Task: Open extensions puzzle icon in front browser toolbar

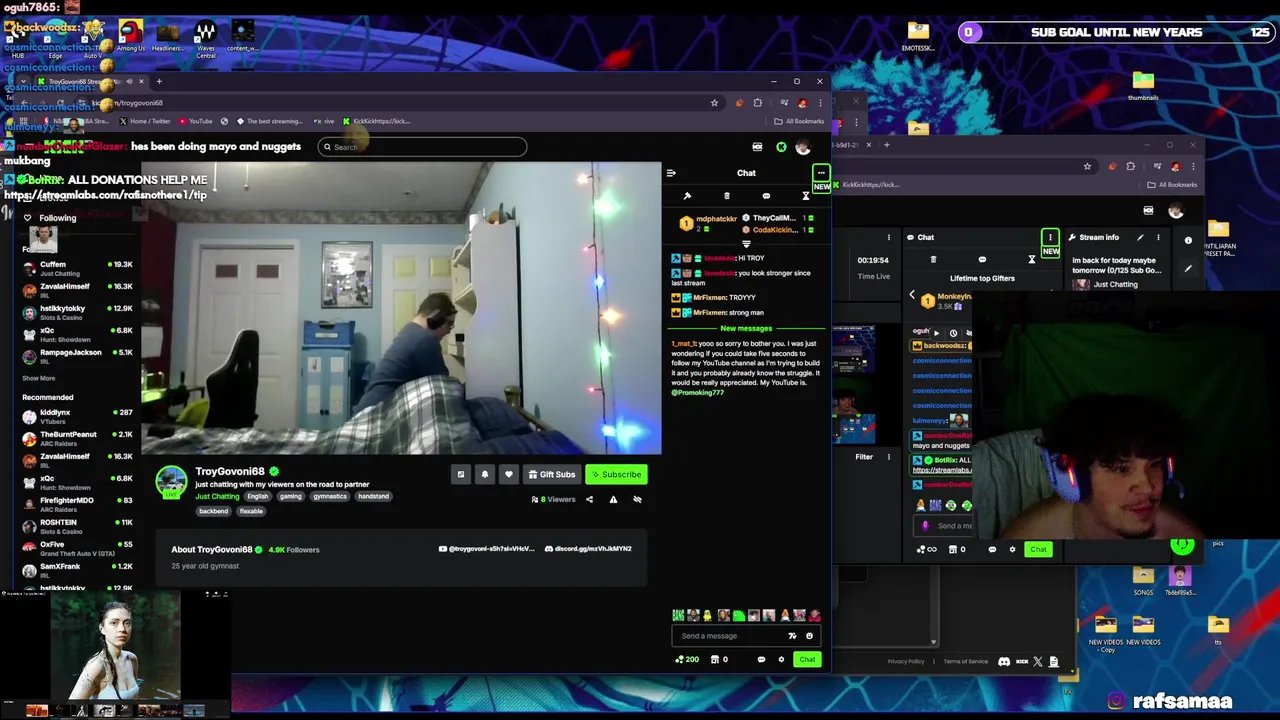Action: click(757, 103)
